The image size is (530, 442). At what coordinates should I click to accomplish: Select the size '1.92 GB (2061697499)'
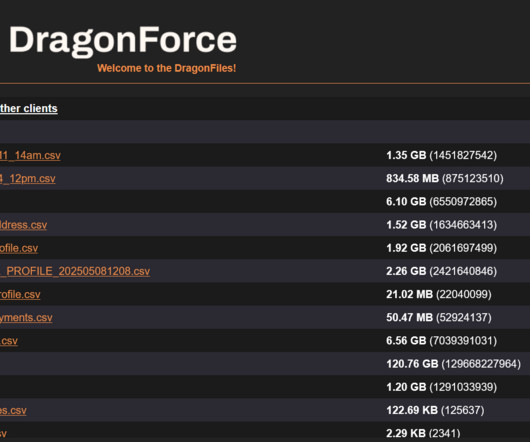click(441, 248)
